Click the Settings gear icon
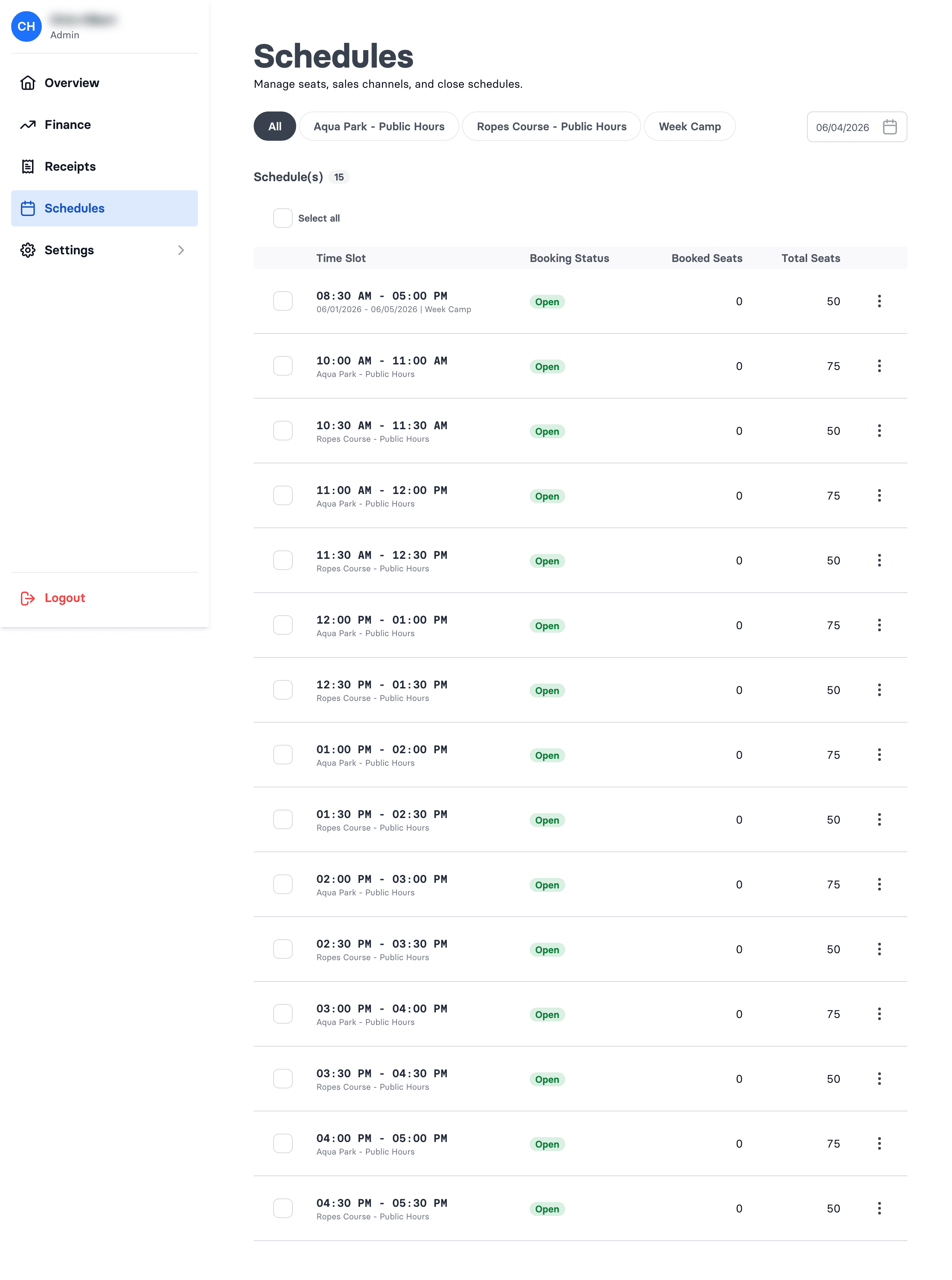952x1280 pixels. tap(28, 250)
